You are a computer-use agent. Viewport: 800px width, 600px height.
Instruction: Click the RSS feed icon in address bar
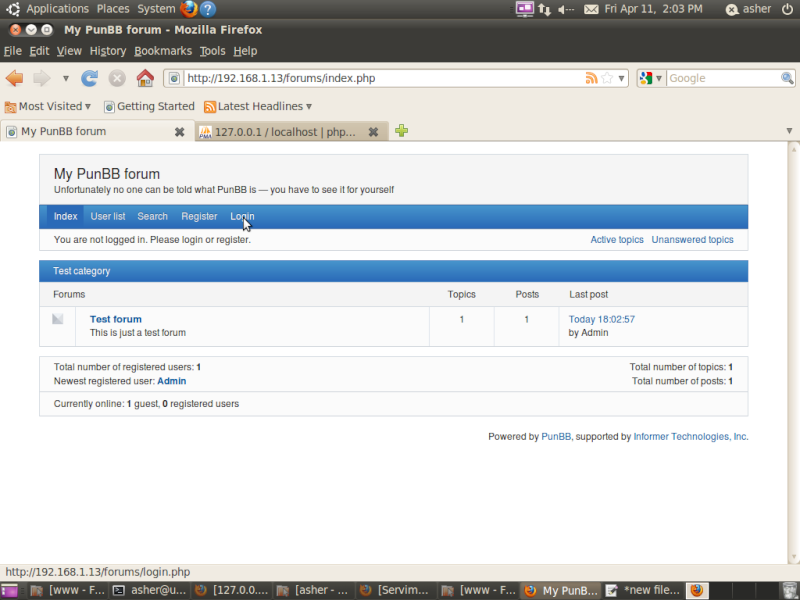point(591,78)
